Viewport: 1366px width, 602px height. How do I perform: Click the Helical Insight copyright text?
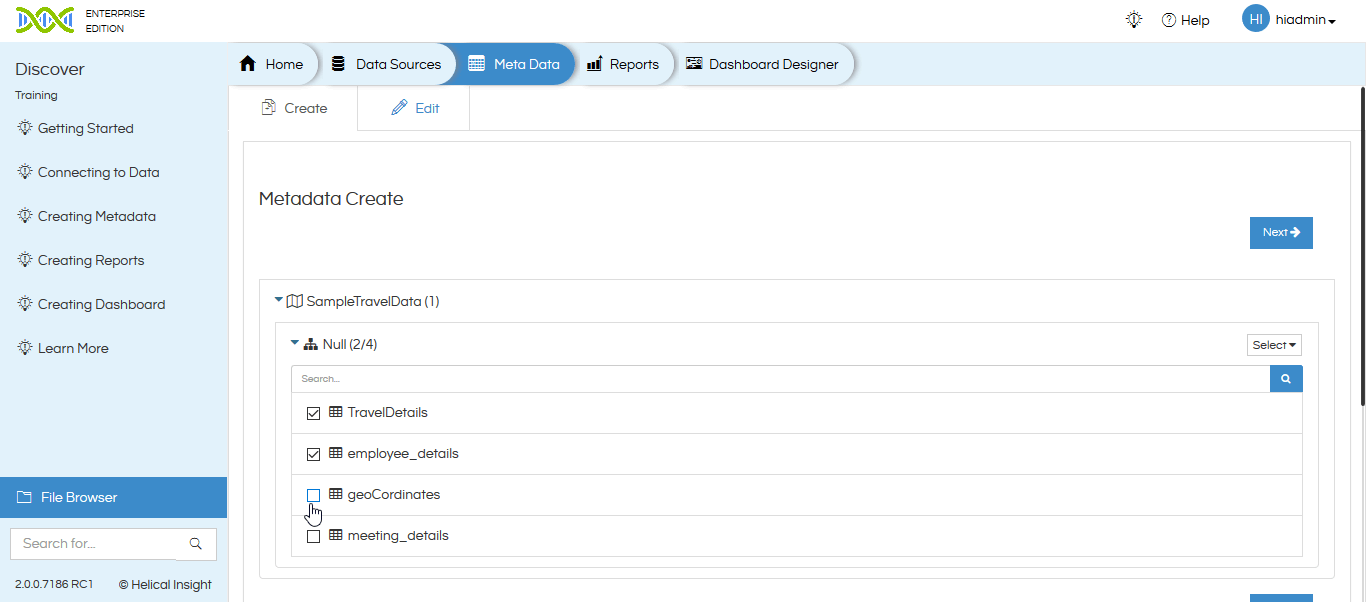[165, 584]
